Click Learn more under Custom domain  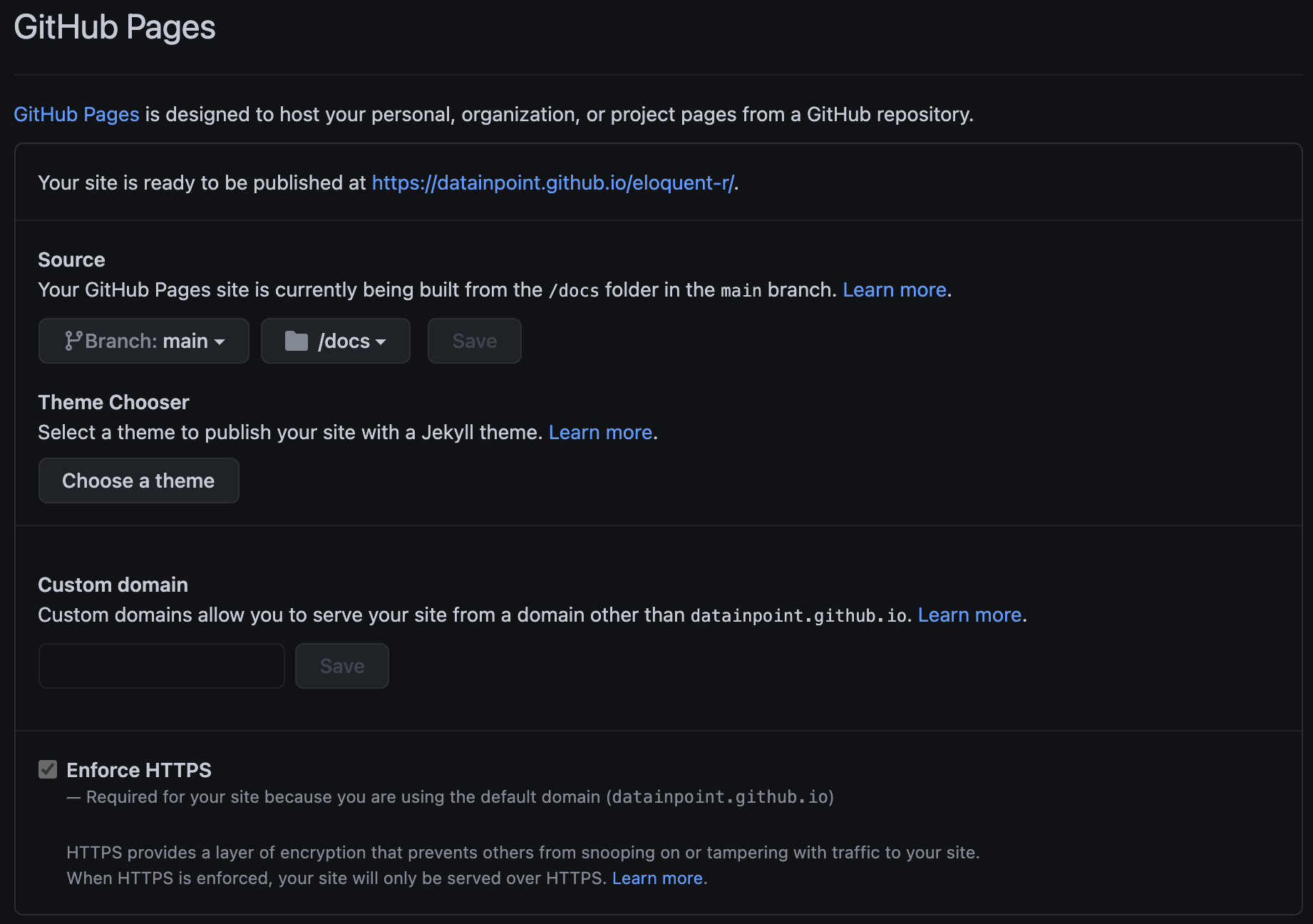pos(970,615)
